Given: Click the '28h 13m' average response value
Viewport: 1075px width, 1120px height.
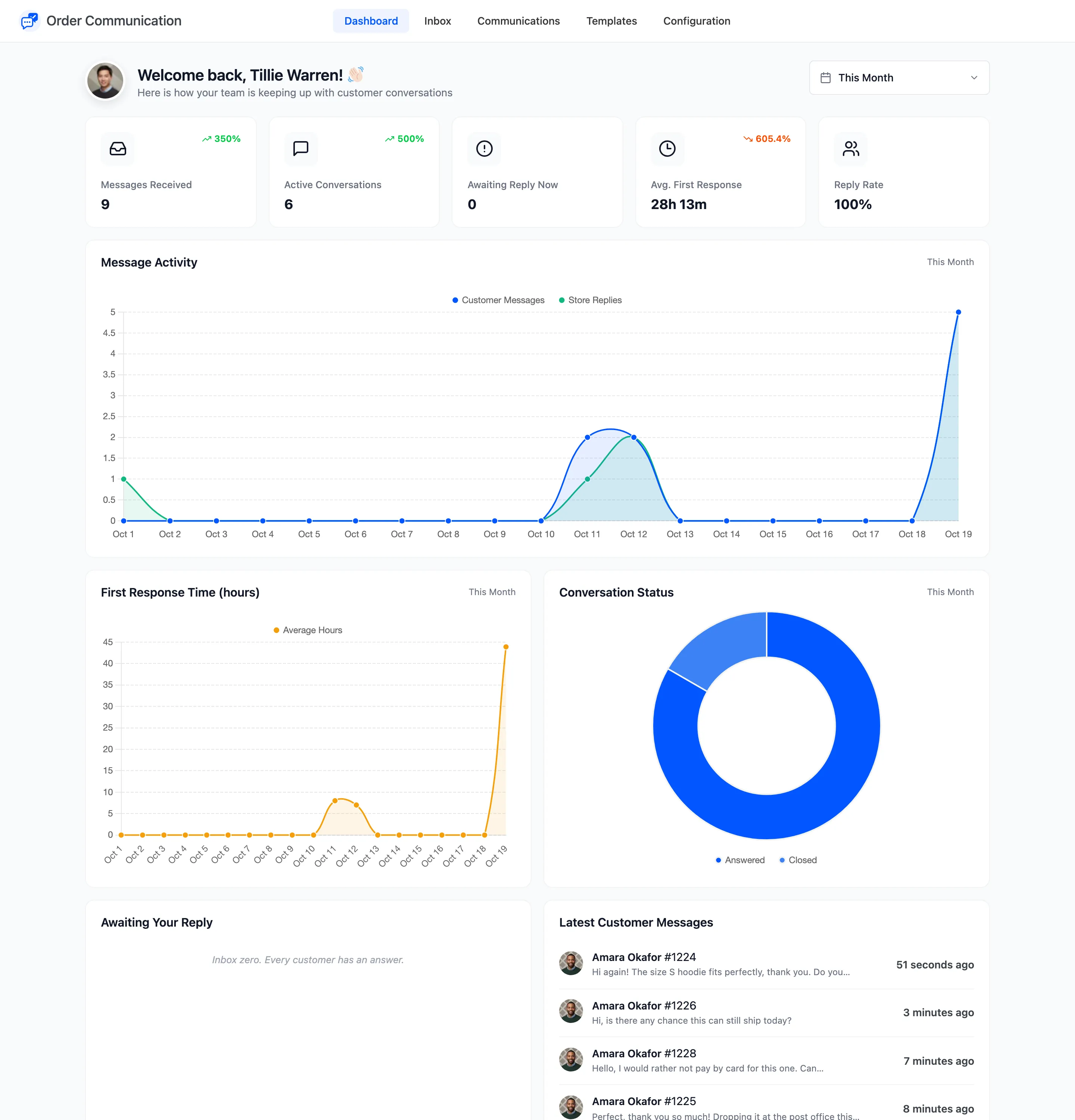Looking at the screenshot, I should pyautogui.click(x=679, y=205).
